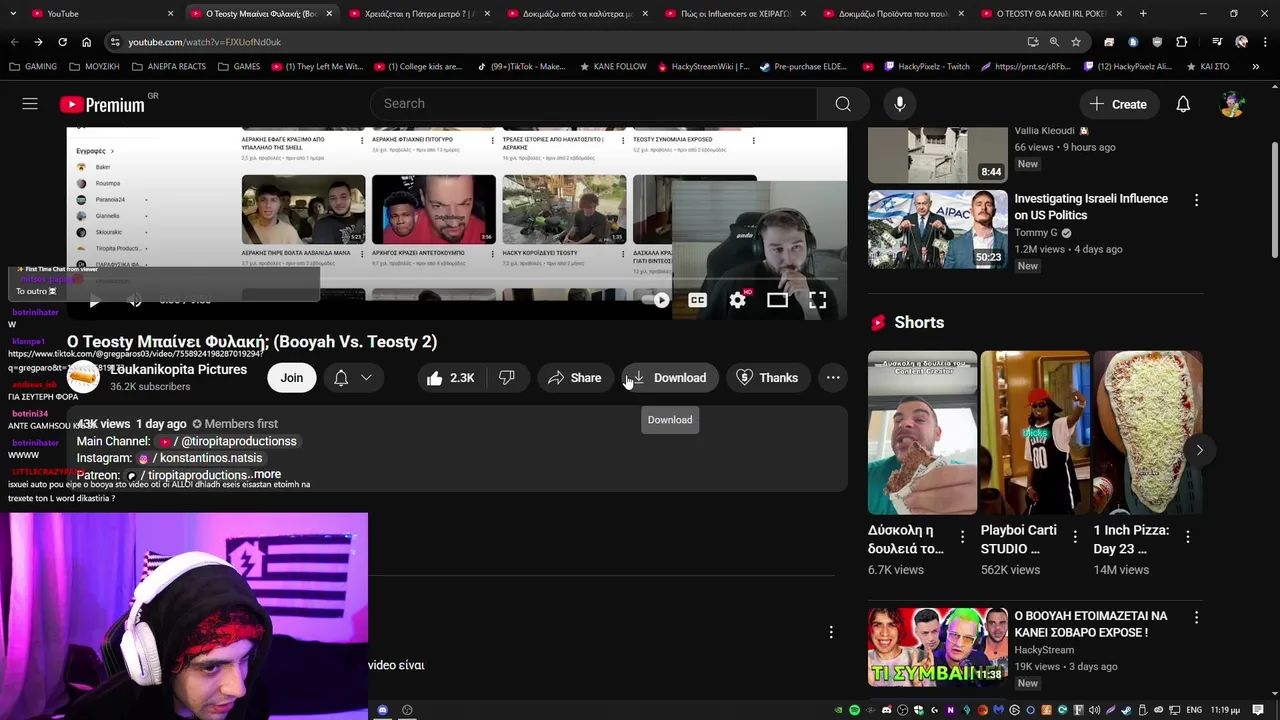Open Vallia Kleoudi video thumbnail 8:44
This screenshot has width=1280, height=720.
937,155
